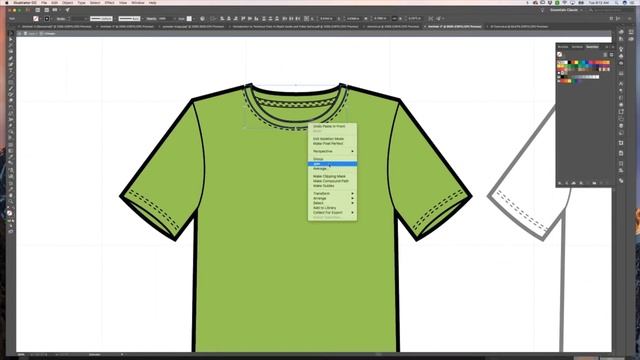Pick the black swatch in Swatches panel
This screenshot has height=360, width=640.
click(x=570, y=62)
